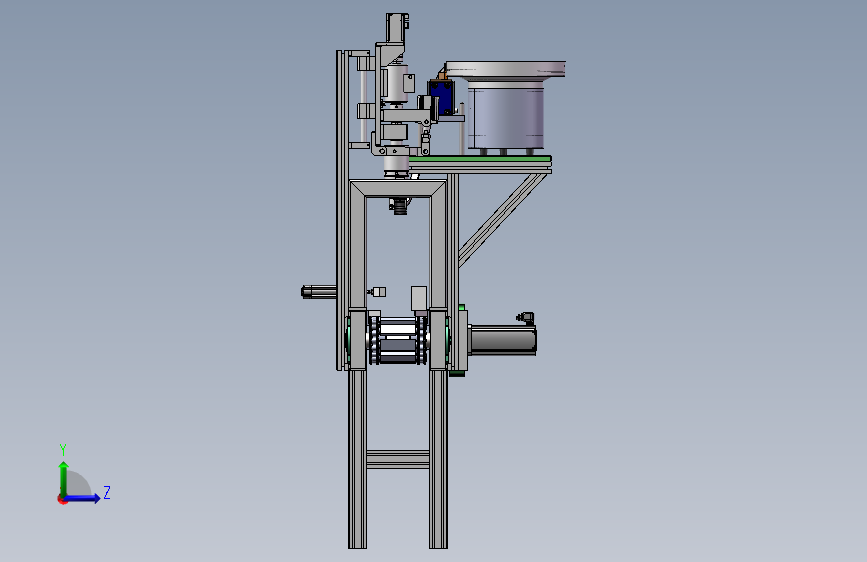Select the left leg of the frame
The image size is (867, 562).
click(357, 459)
